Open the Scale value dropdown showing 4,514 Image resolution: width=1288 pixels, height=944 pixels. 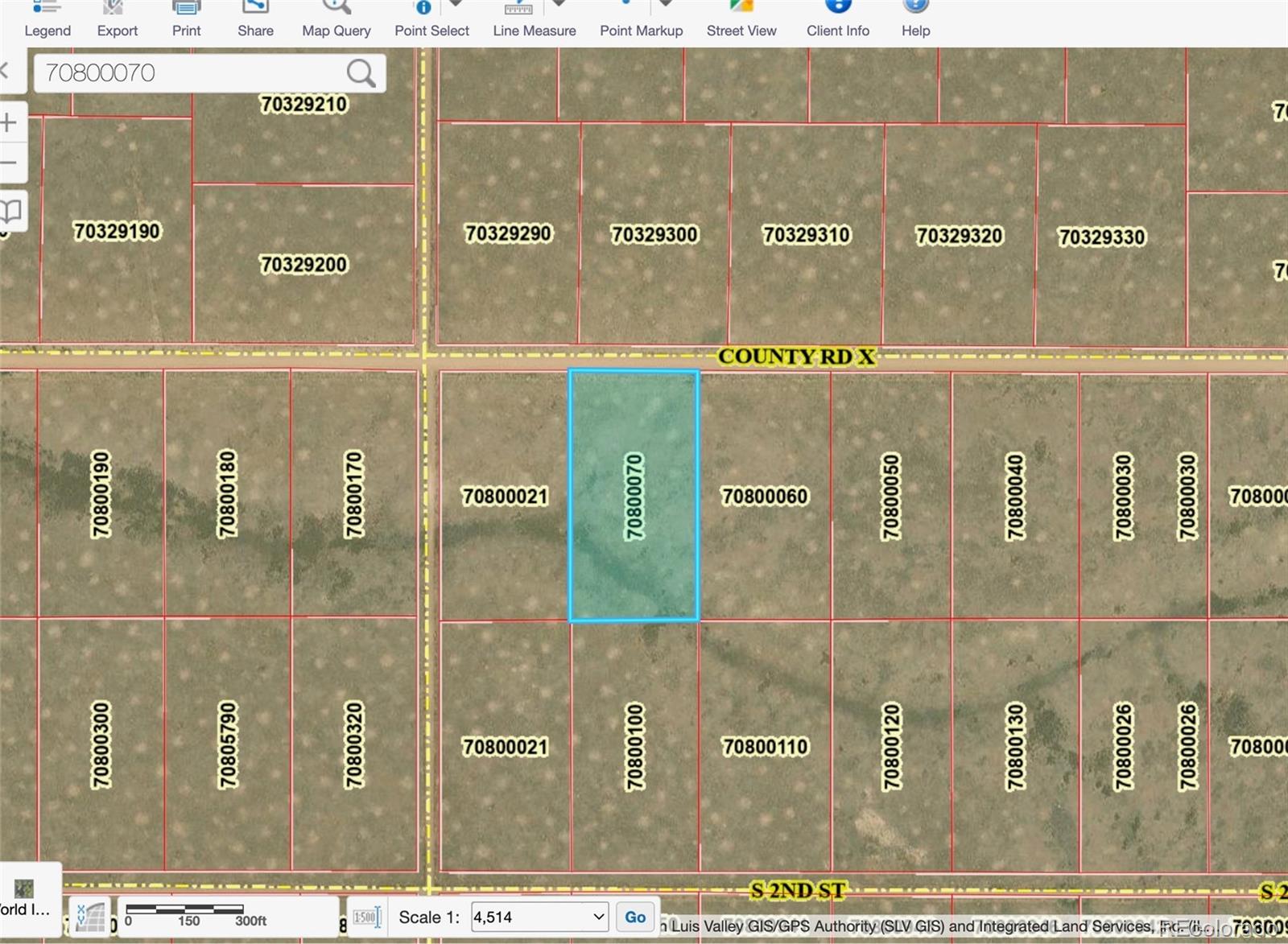click(539, 917)
